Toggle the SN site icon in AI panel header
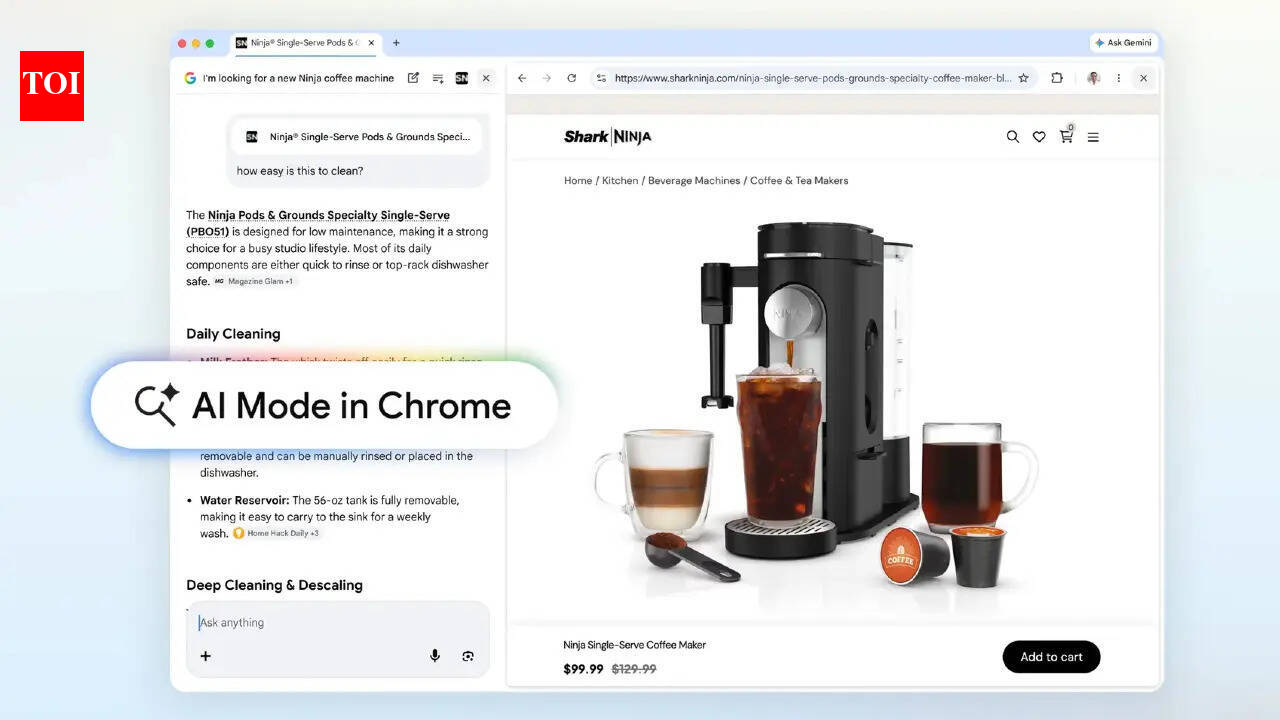Image resolution: width=1280 pixels, height=720 pixels. coord(461,78)
